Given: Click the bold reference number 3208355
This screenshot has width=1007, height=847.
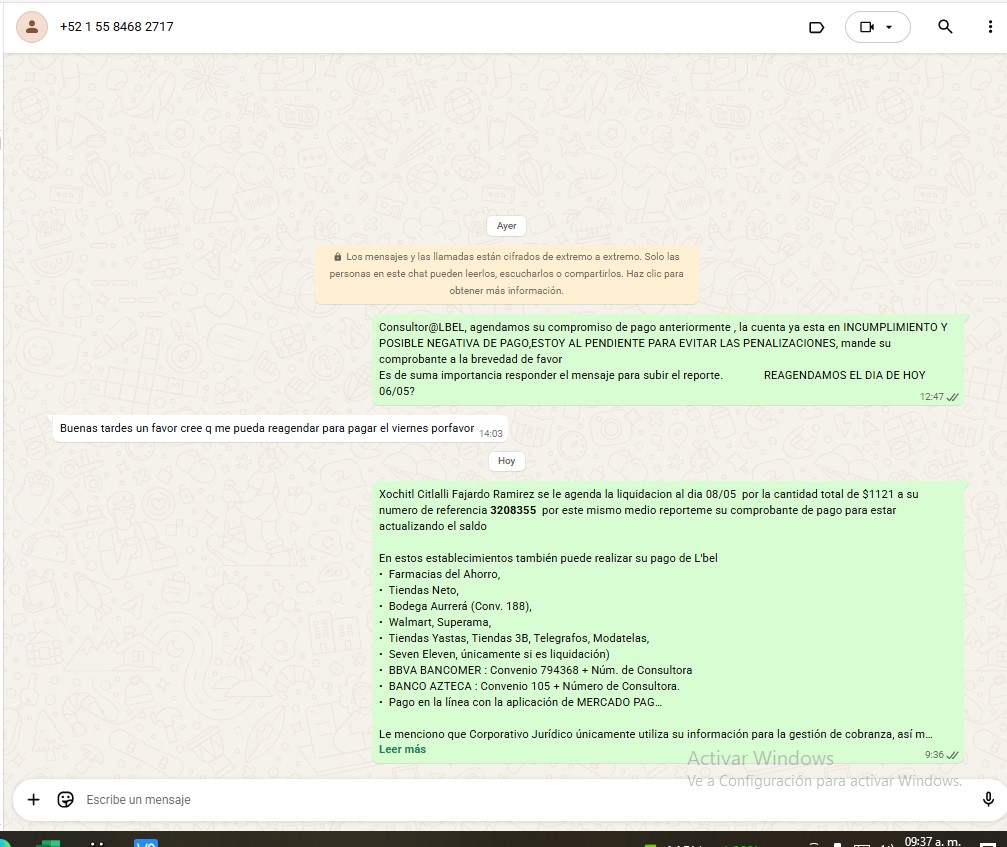Looking at the screenshot, I should click(512, 510).
